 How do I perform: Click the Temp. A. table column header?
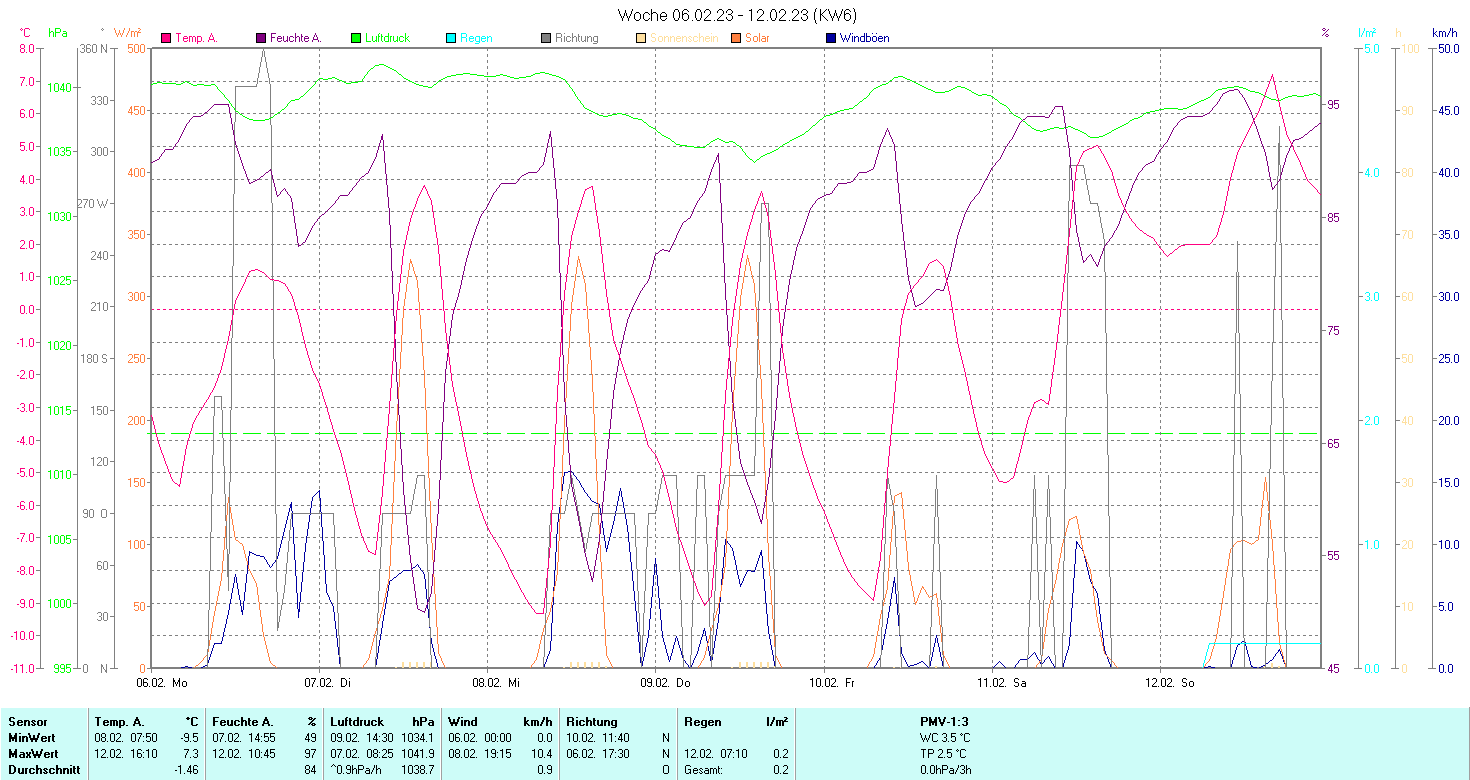[x=120, y=721]
